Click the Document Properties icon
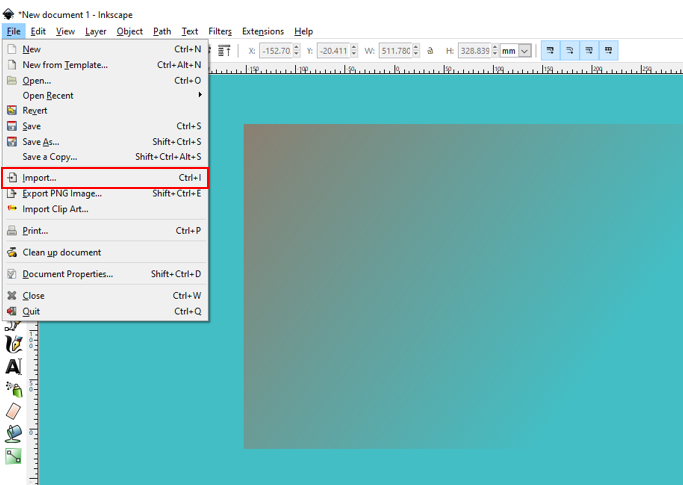The height and width of the screenshot is (485, 683). pyautogui.click(x=12, y=274)
